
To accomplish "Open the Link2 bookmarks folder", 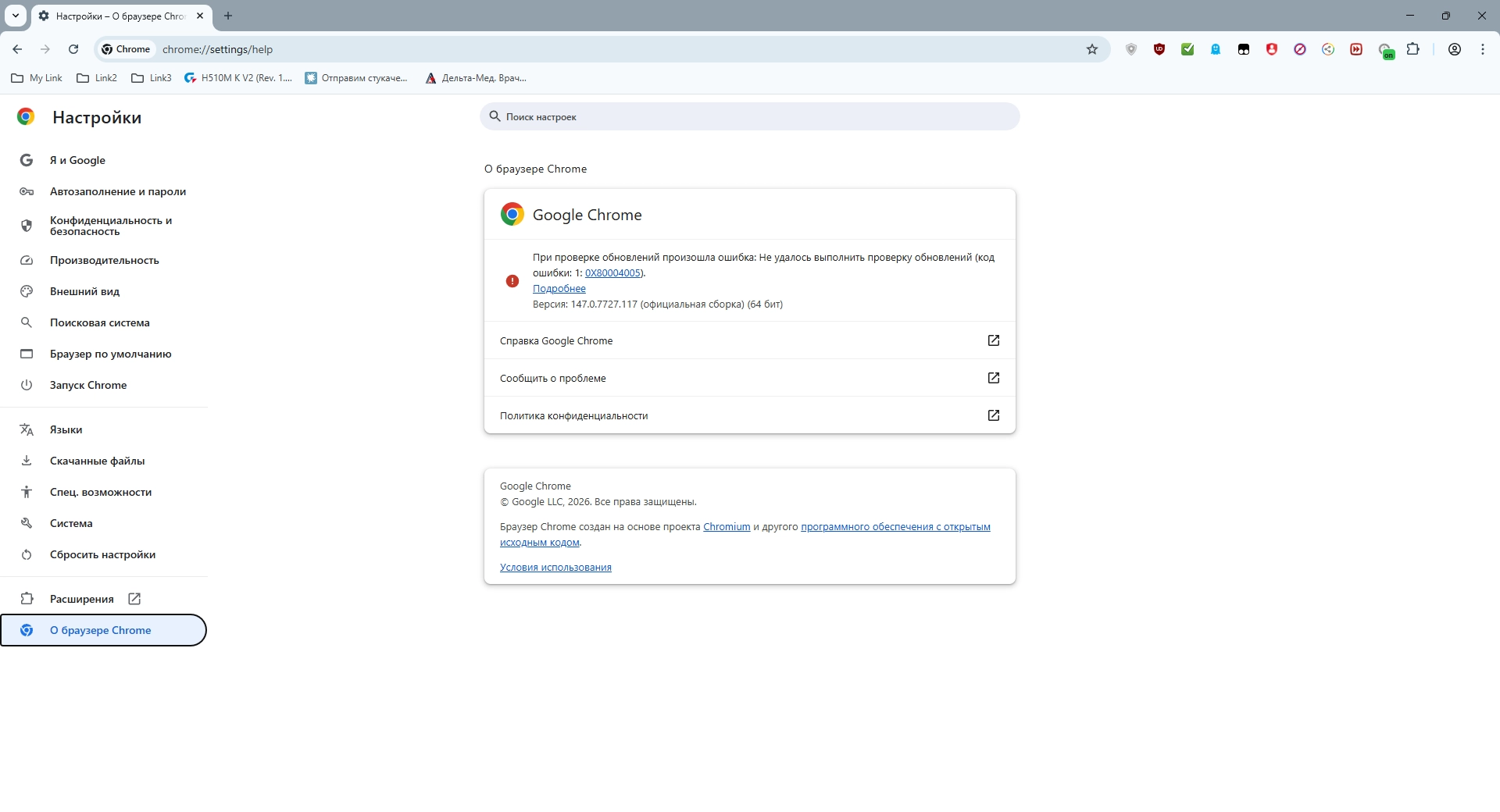I will point(97,78).
